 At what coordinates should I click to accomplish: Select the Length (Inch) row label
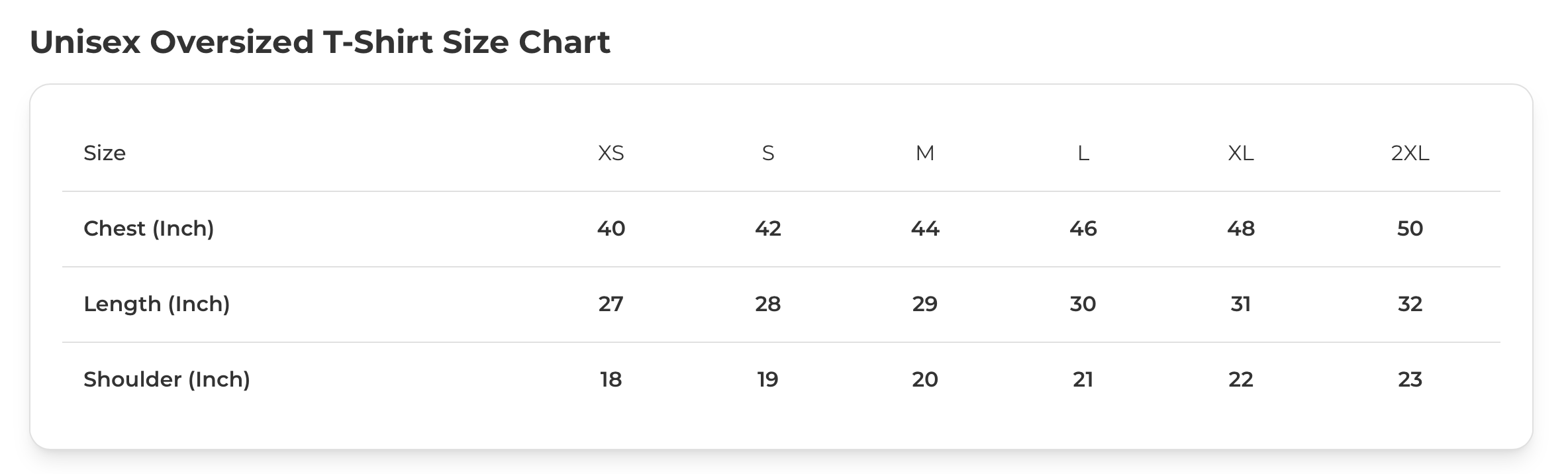point(157,304)
